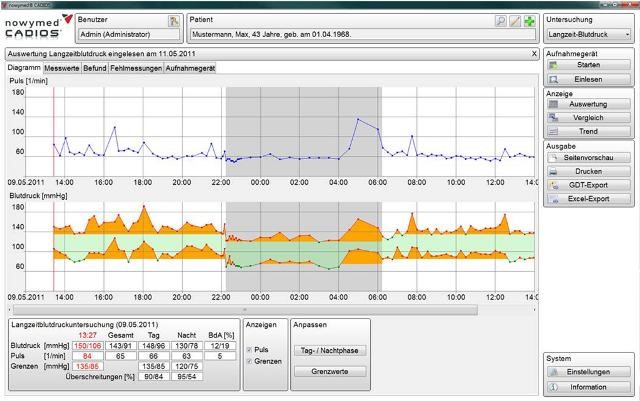
Task: Click the 13:27 time label
Action: [x=87, y=335]
